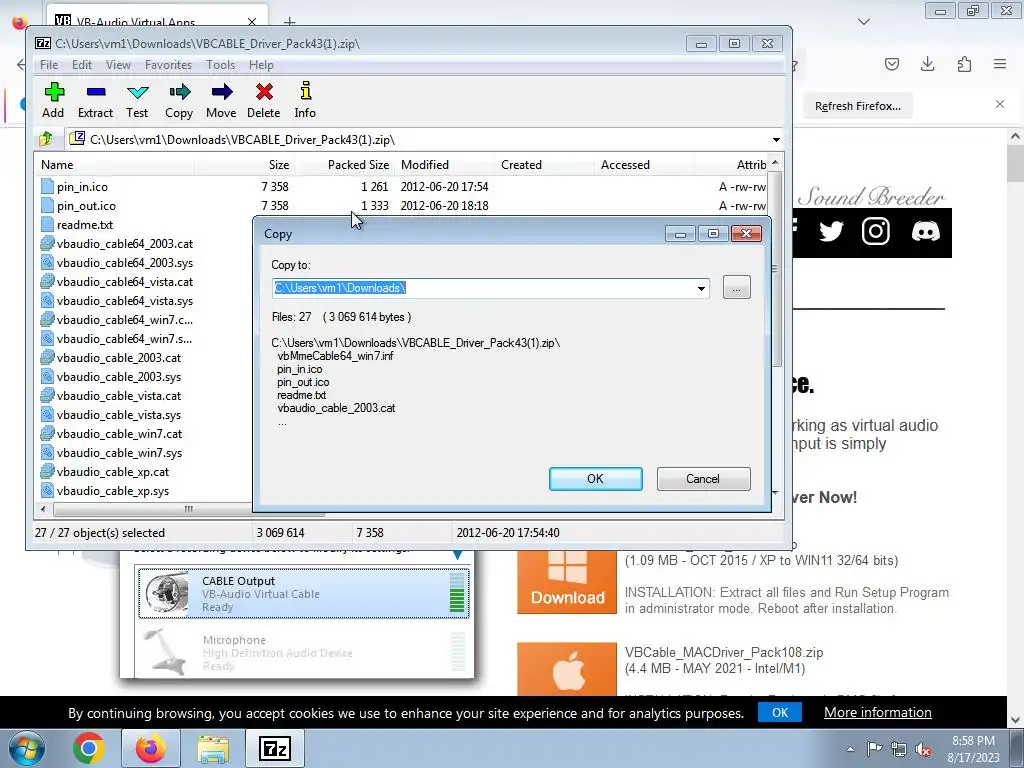Click the up-one-level folder icon

pyautogui.click(x=46, y=139)
